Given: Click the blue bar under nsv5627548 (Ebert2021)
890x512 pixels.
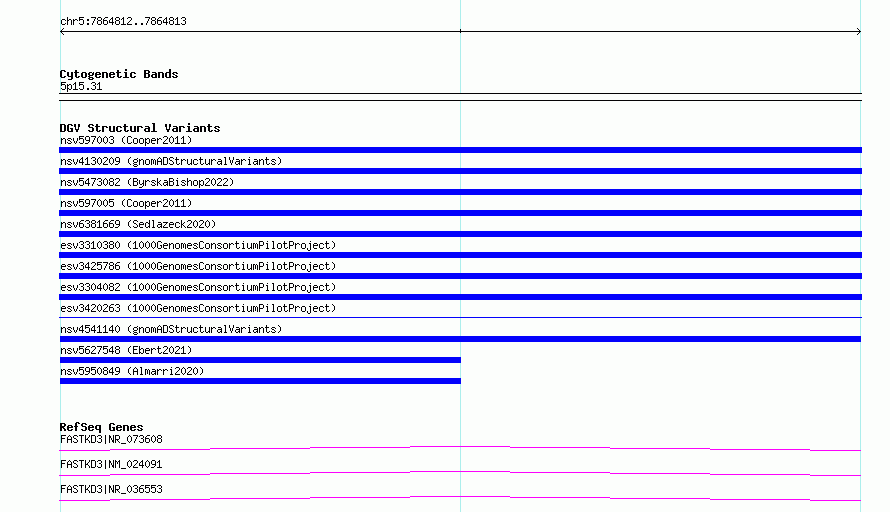Looking at the screenshot, I should click(260, 360).
